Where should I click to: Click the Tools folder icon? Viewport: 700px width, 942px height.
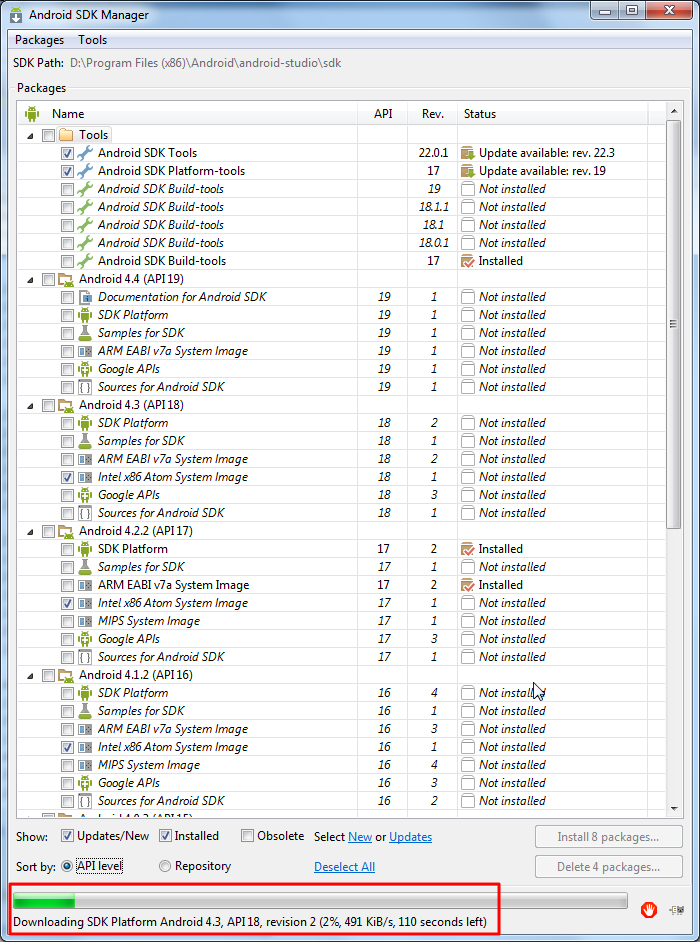click(65, 135)
